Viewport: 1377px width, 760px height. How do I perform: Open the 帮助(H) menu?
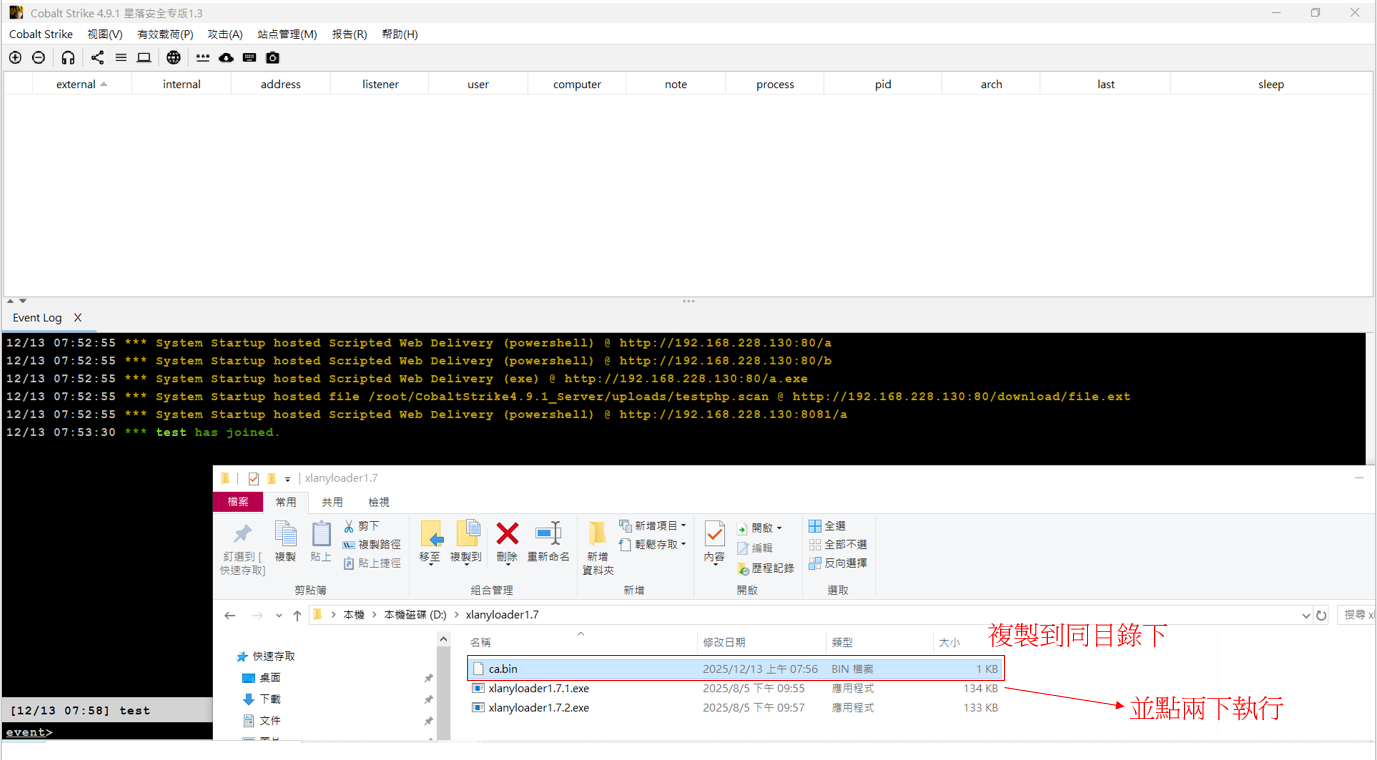tap(399, 34)
